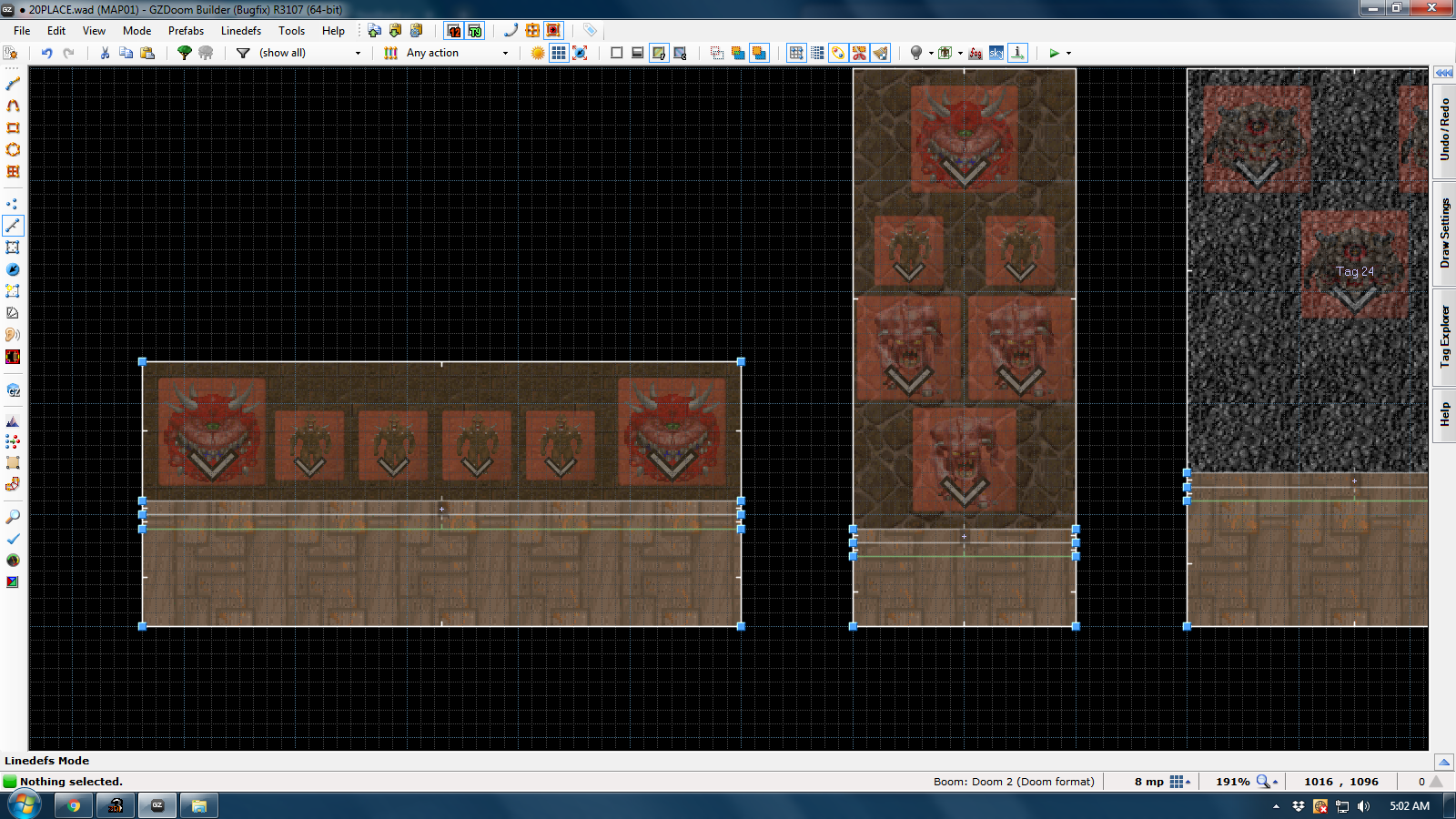Toggle sky rendering

tap(996, 53)
